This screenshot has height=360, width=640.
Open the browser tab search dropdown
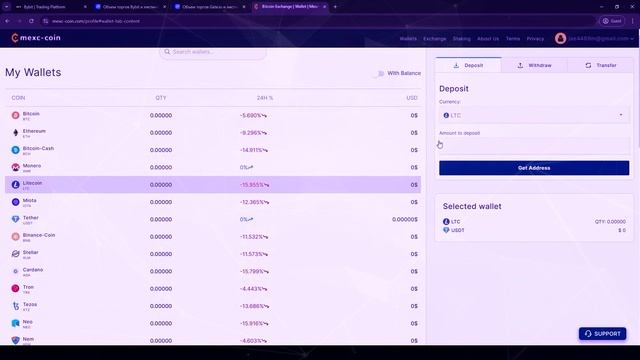point(7,7)
